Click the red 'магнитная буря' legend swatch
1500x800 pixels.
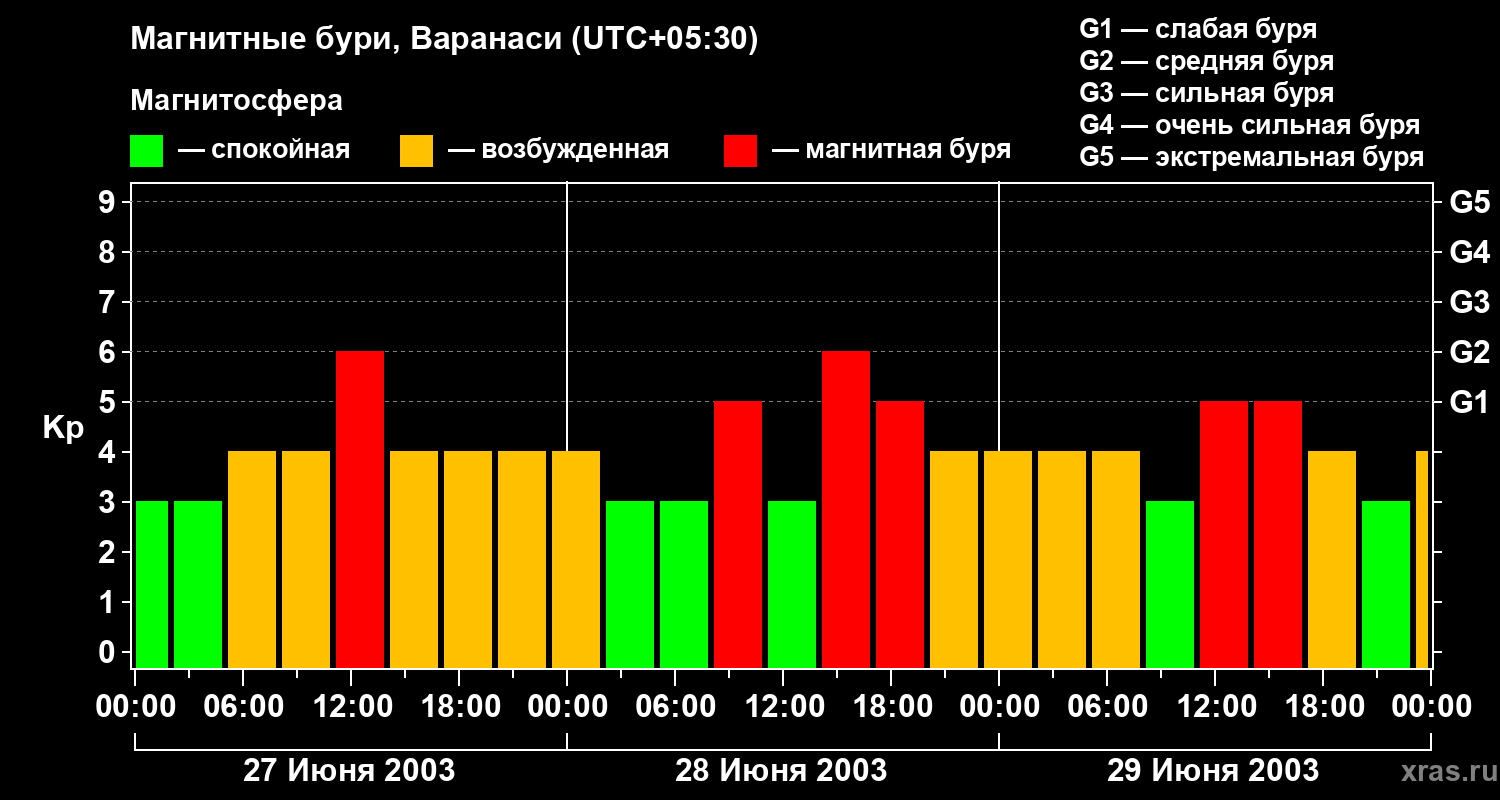click(740, 151)
